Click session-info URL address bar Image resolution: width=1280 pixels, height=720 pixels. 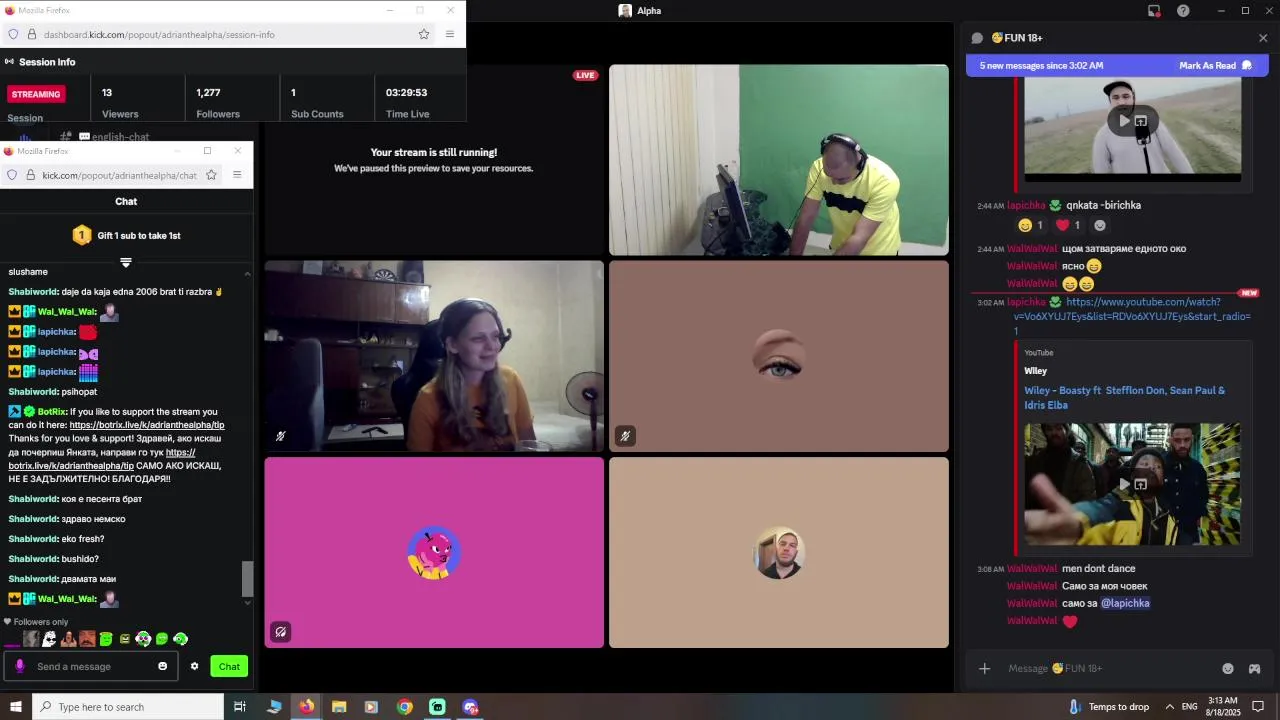(x=220, y=34)
